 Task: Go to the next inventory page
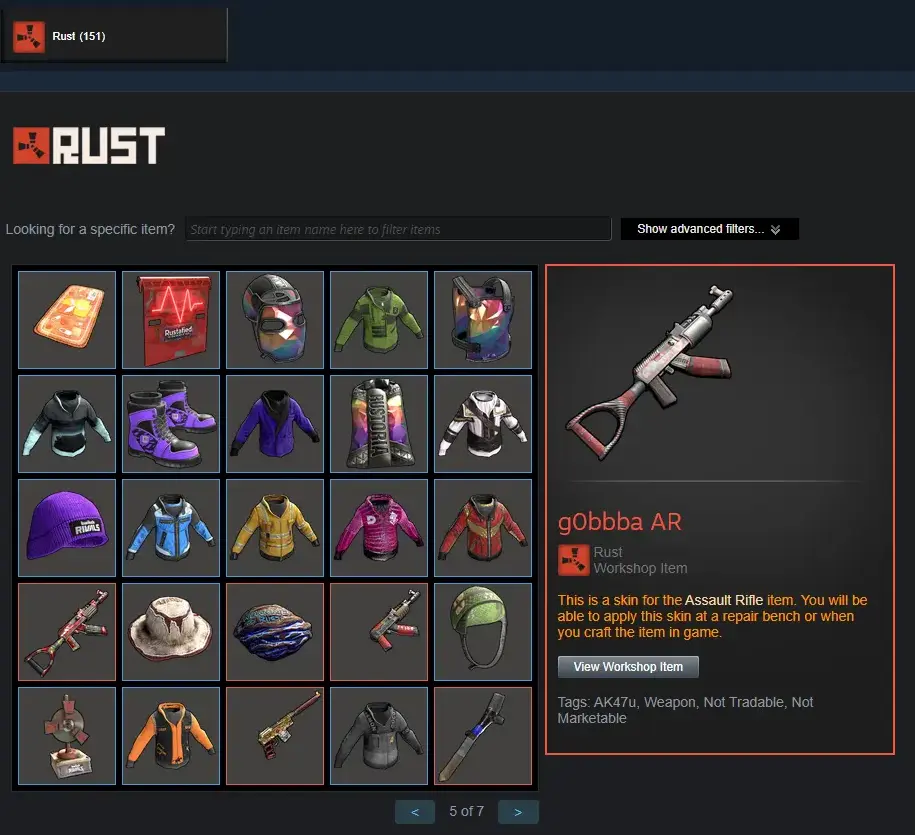click(x=518, y=812)
